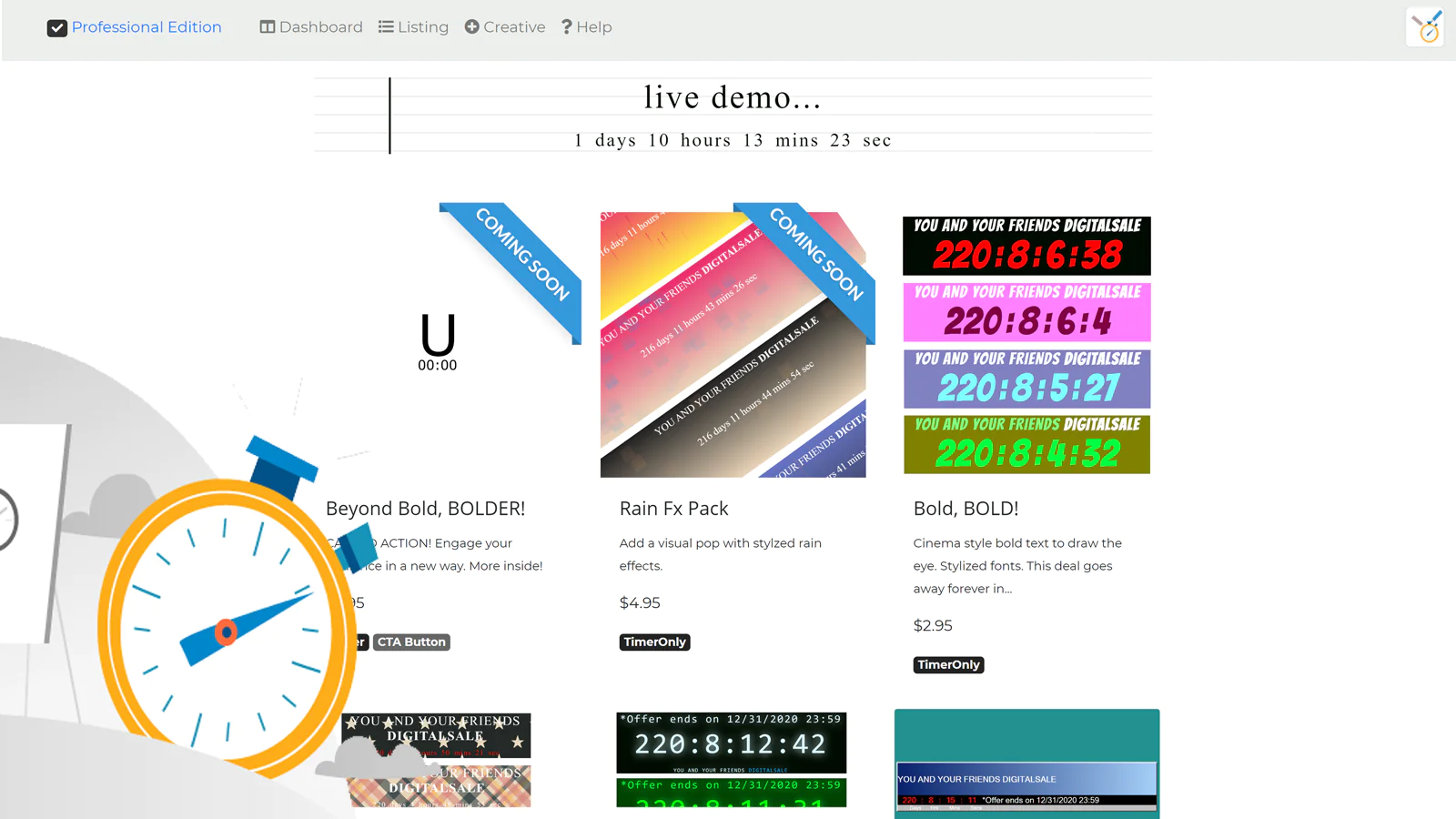Image resolution: width=1456 pixels, height=819 pixels.
Task: Select the pink 220:8:6:4 timer preview
Action: pos(1026,312)
